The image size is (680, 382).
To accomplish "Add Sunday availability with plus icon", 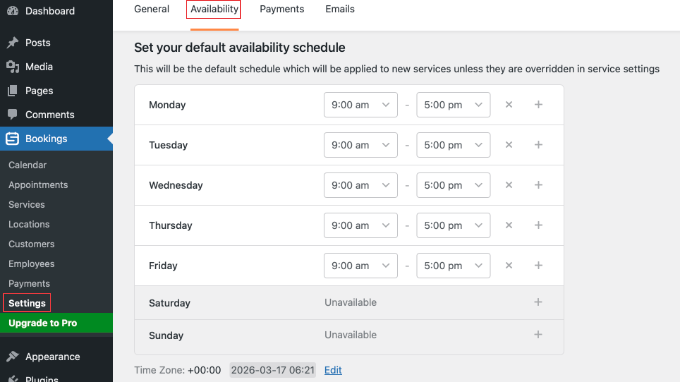I will click(x=538, y=335).
